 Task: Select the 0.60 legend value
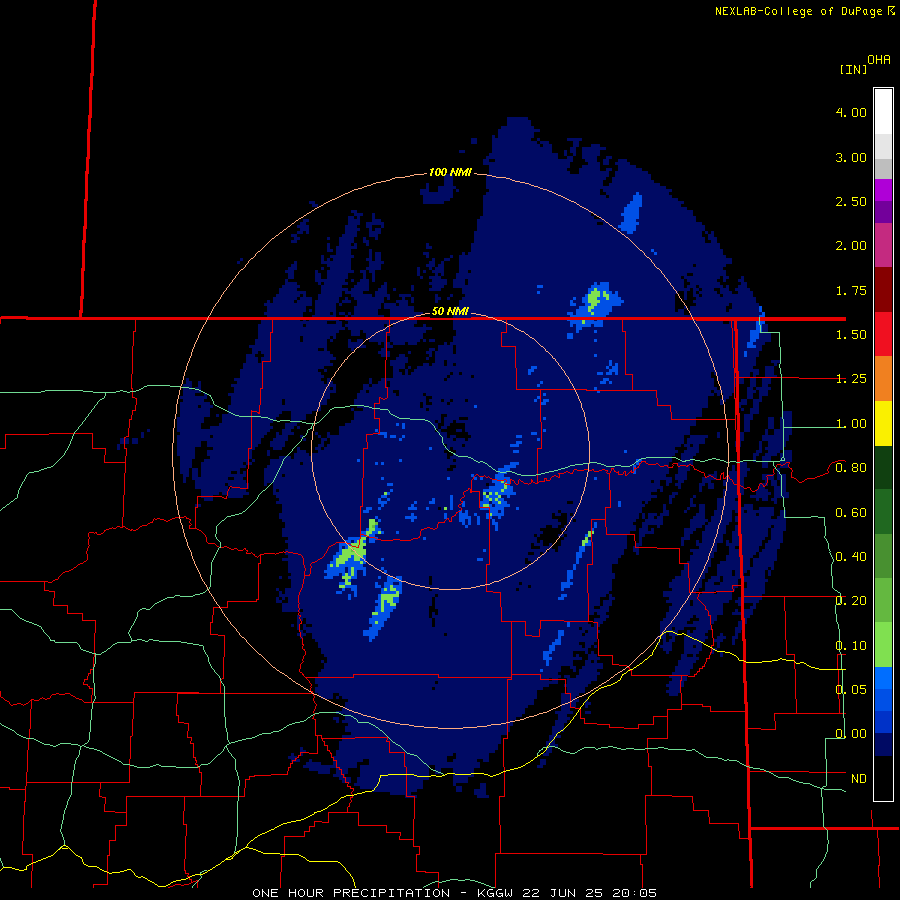tap(851, 512)
